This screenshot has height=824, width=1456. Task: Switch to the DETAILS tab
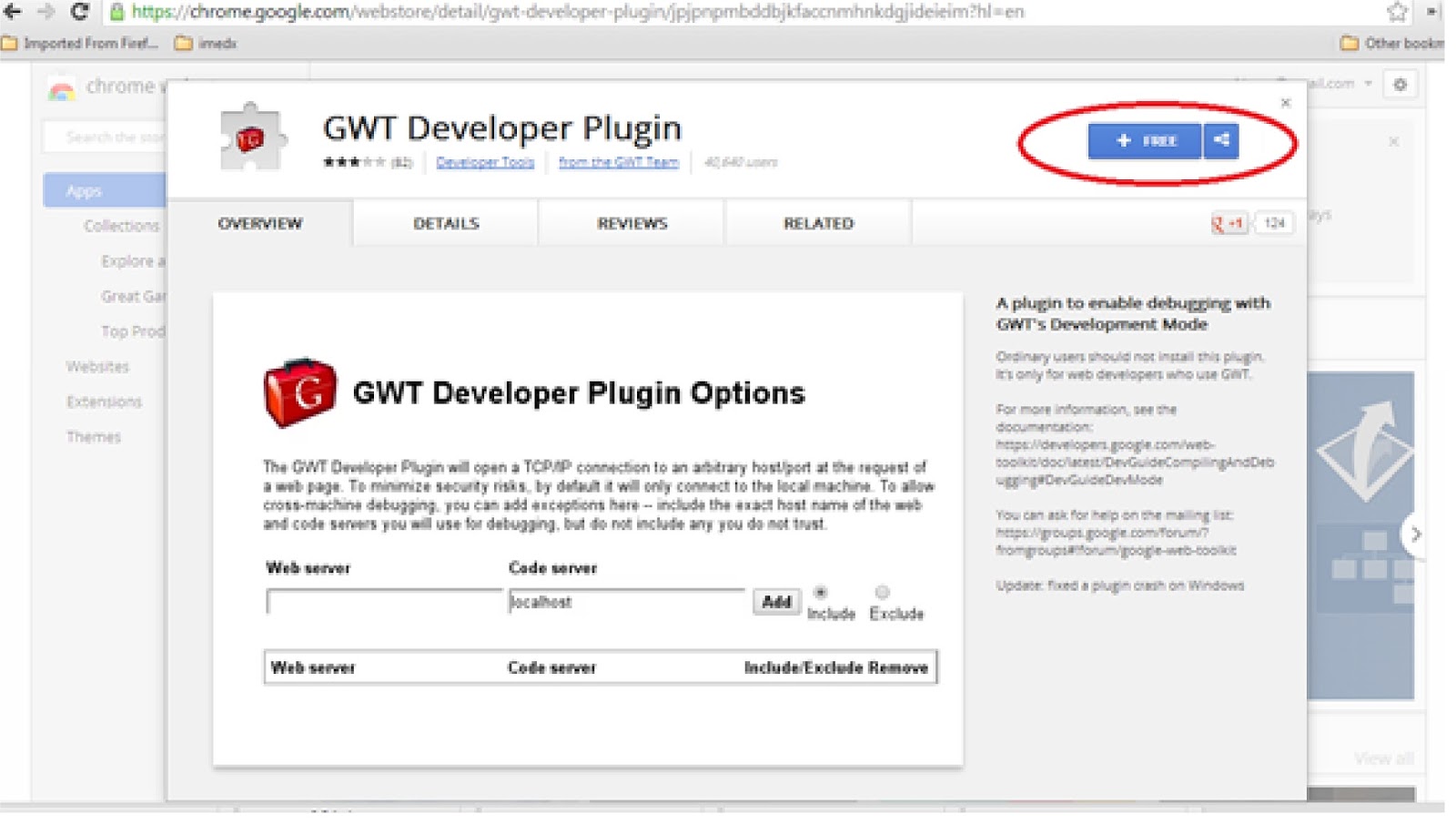coord(446,223)
